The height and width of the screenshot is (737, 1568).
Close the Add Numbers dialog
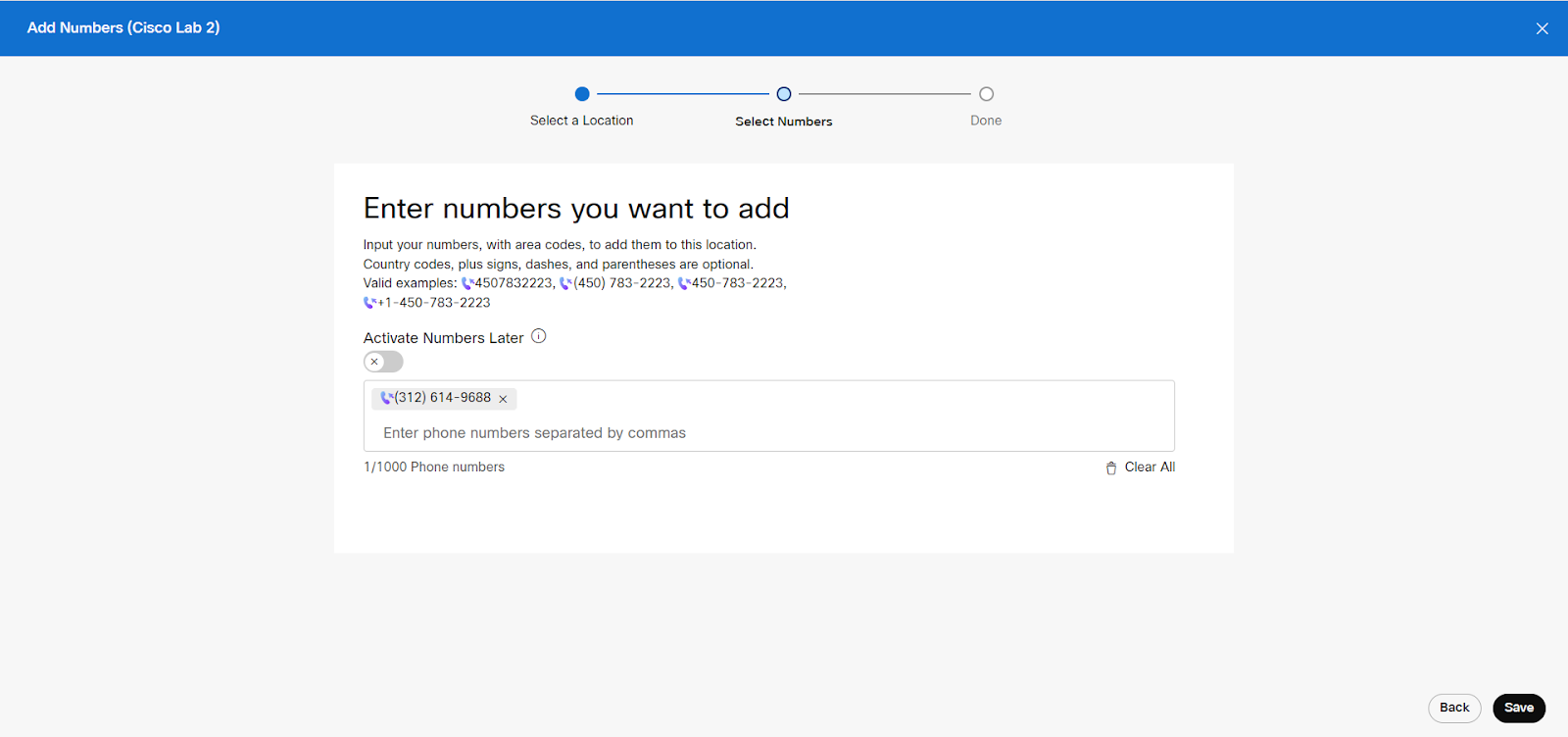pyautogui.click(x=1542, y=28)
